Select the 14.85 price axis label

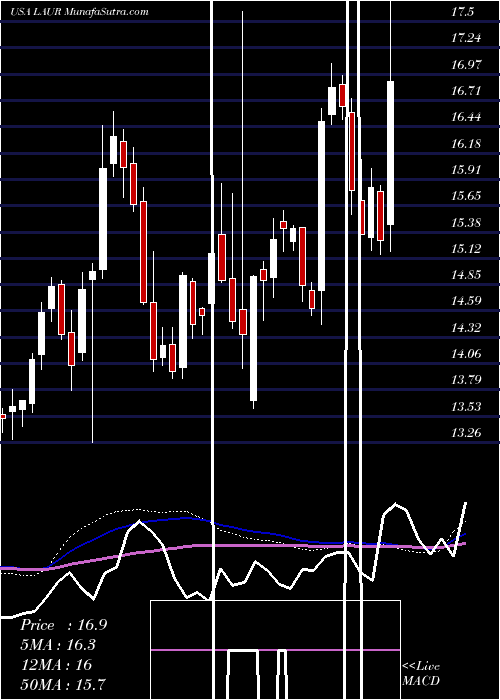click(466, 275)
